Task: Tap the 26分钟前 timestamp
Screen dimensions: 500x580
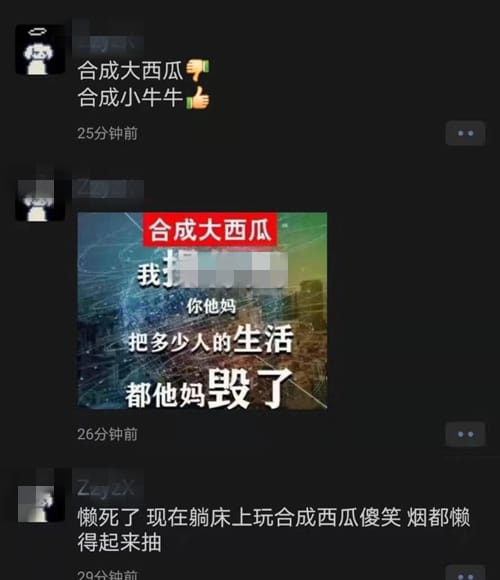Action: click(x=107, y=434)
